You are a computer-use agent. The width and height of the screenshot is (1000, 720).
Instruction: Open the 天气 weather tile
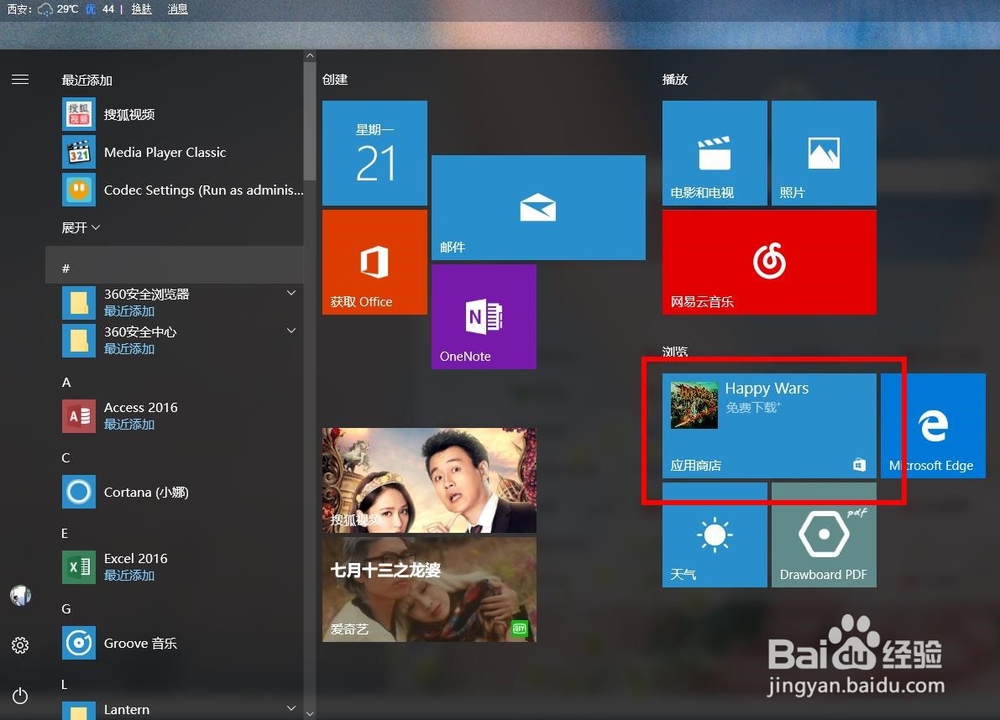click(x=714, y=535)
